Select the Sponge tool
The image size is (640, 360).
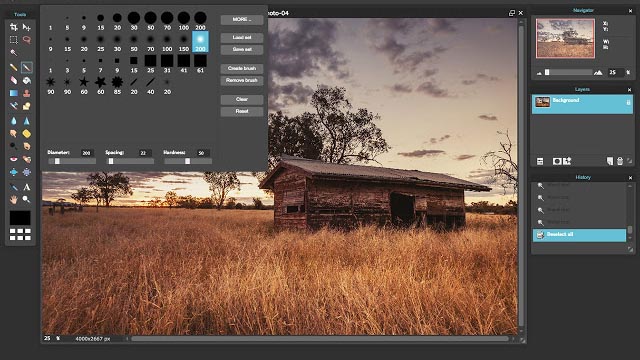27,133
